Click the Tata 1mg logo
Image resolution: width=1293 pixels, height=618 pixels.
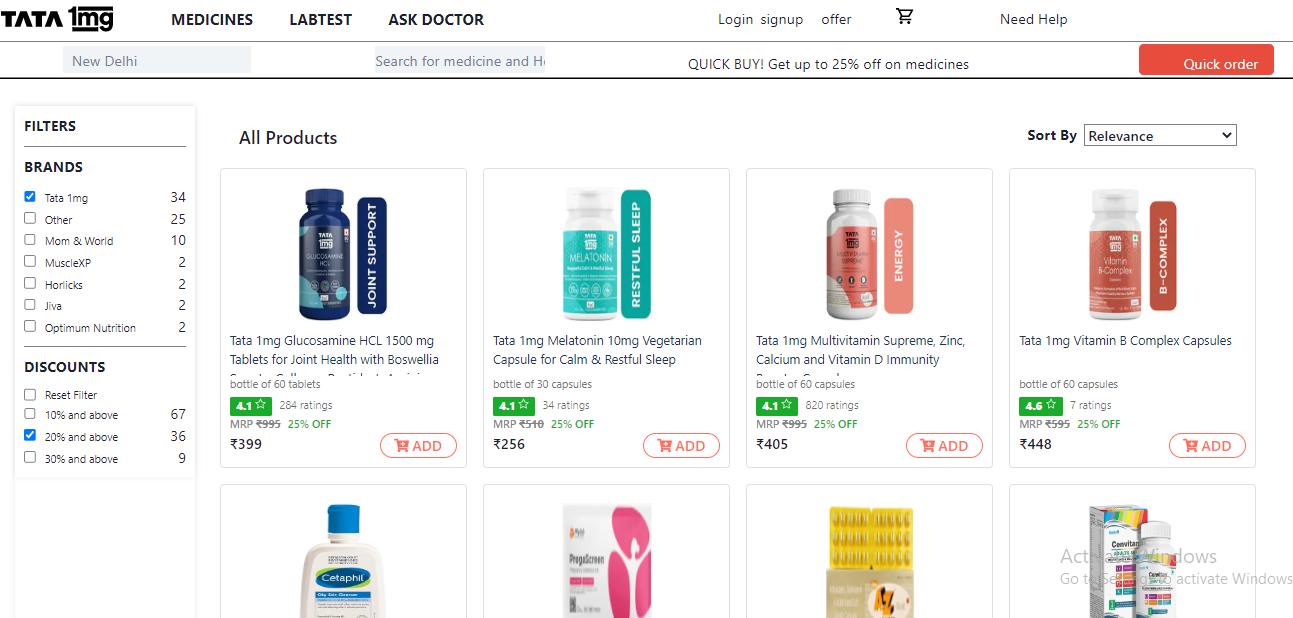click(x=58, y=18)
